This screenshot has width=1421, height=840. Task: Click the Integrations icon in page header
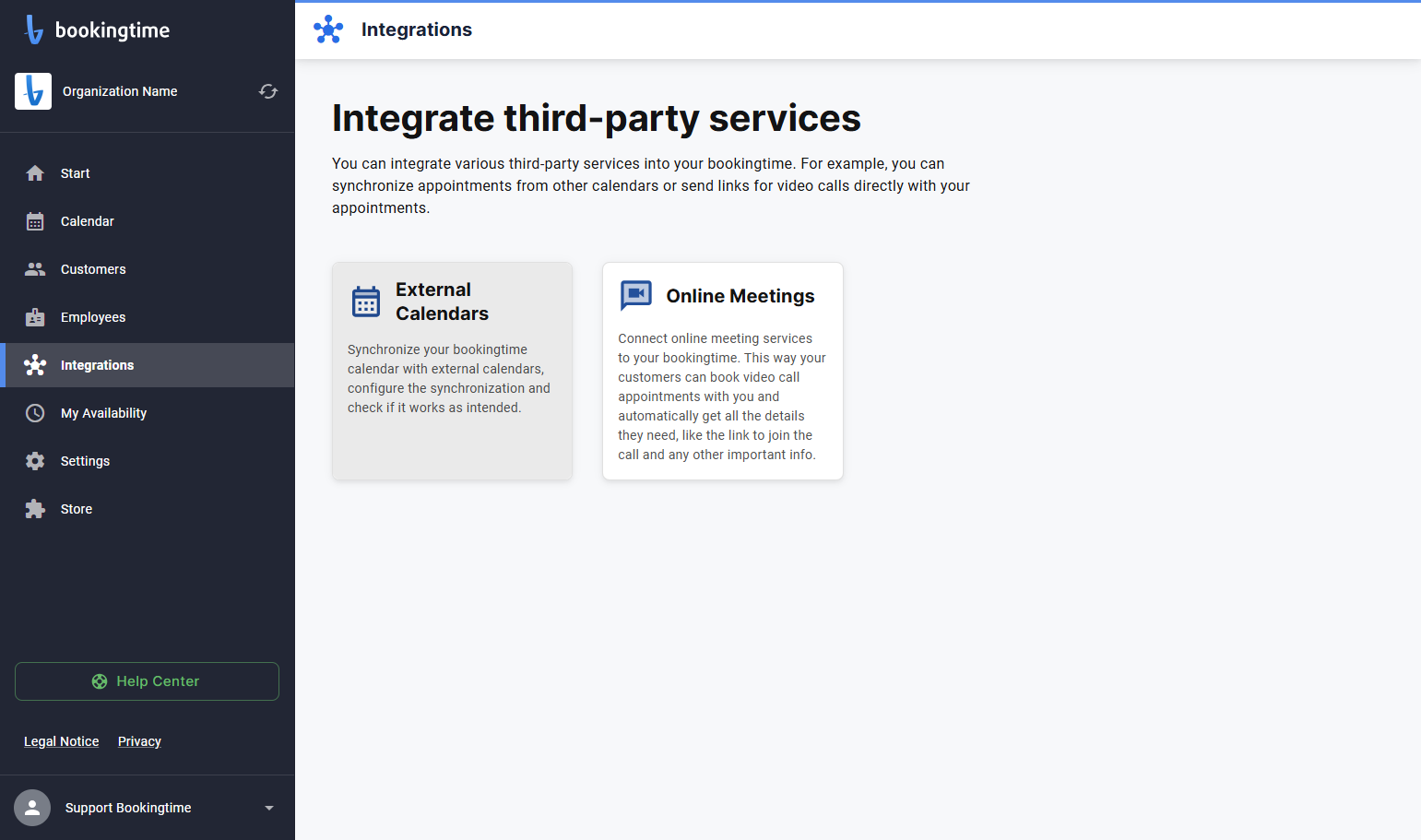(328, 30)
